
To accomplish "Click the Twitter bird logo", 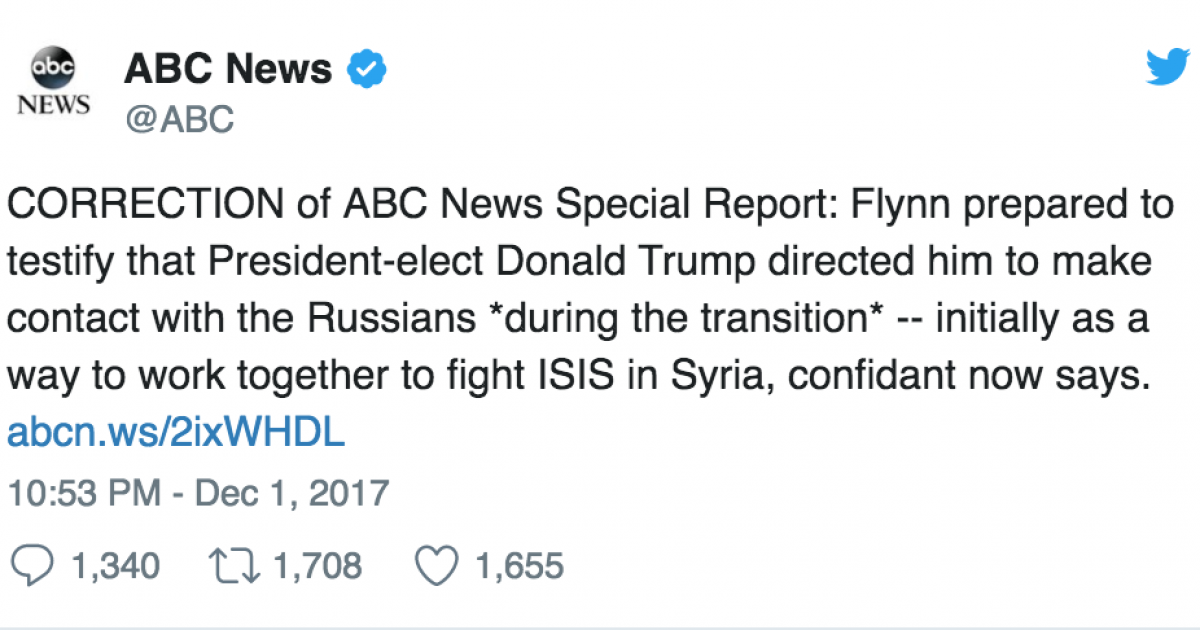I will pos(1166,69).
